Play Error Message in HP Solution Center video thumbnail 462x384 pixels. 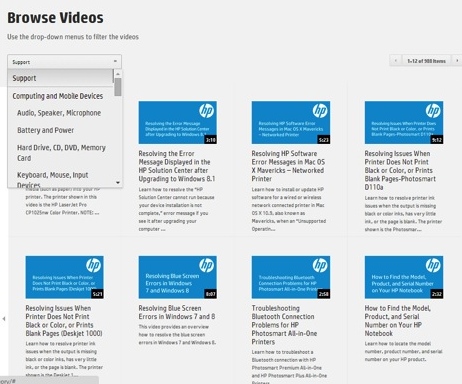[x=178, y=123]
